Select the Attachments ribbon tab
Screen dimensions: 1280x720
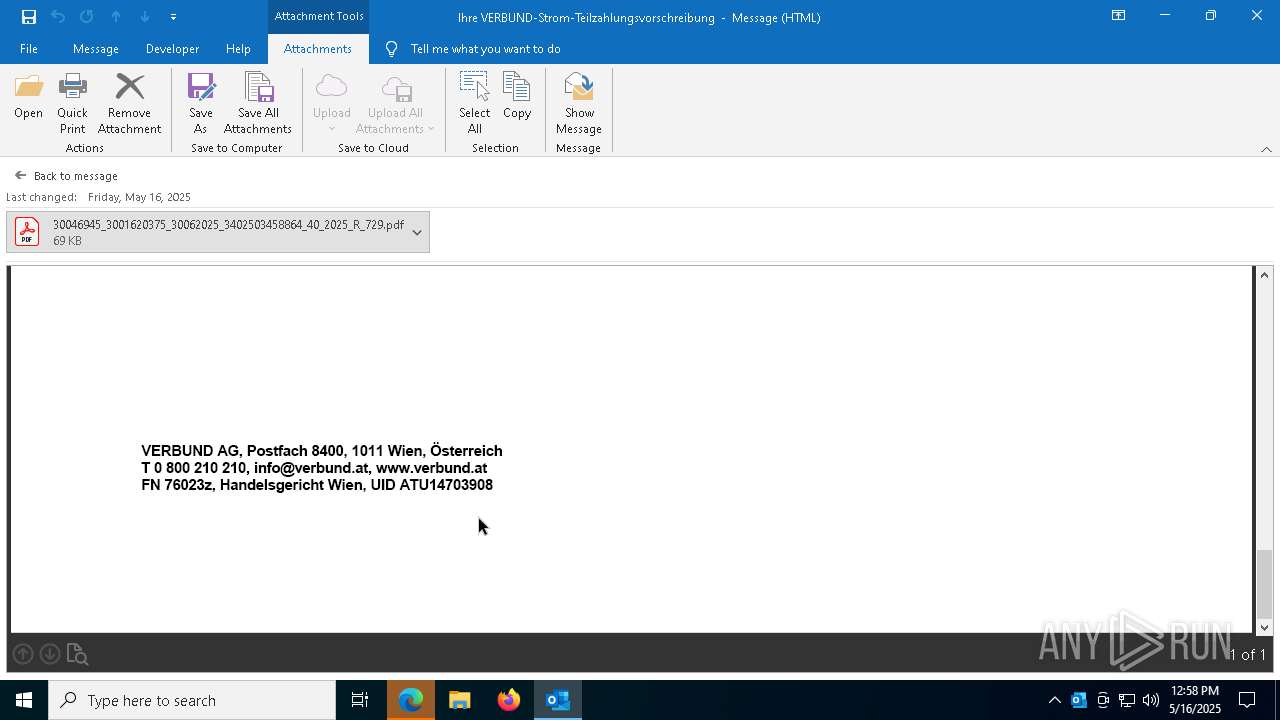click(318, 49)
